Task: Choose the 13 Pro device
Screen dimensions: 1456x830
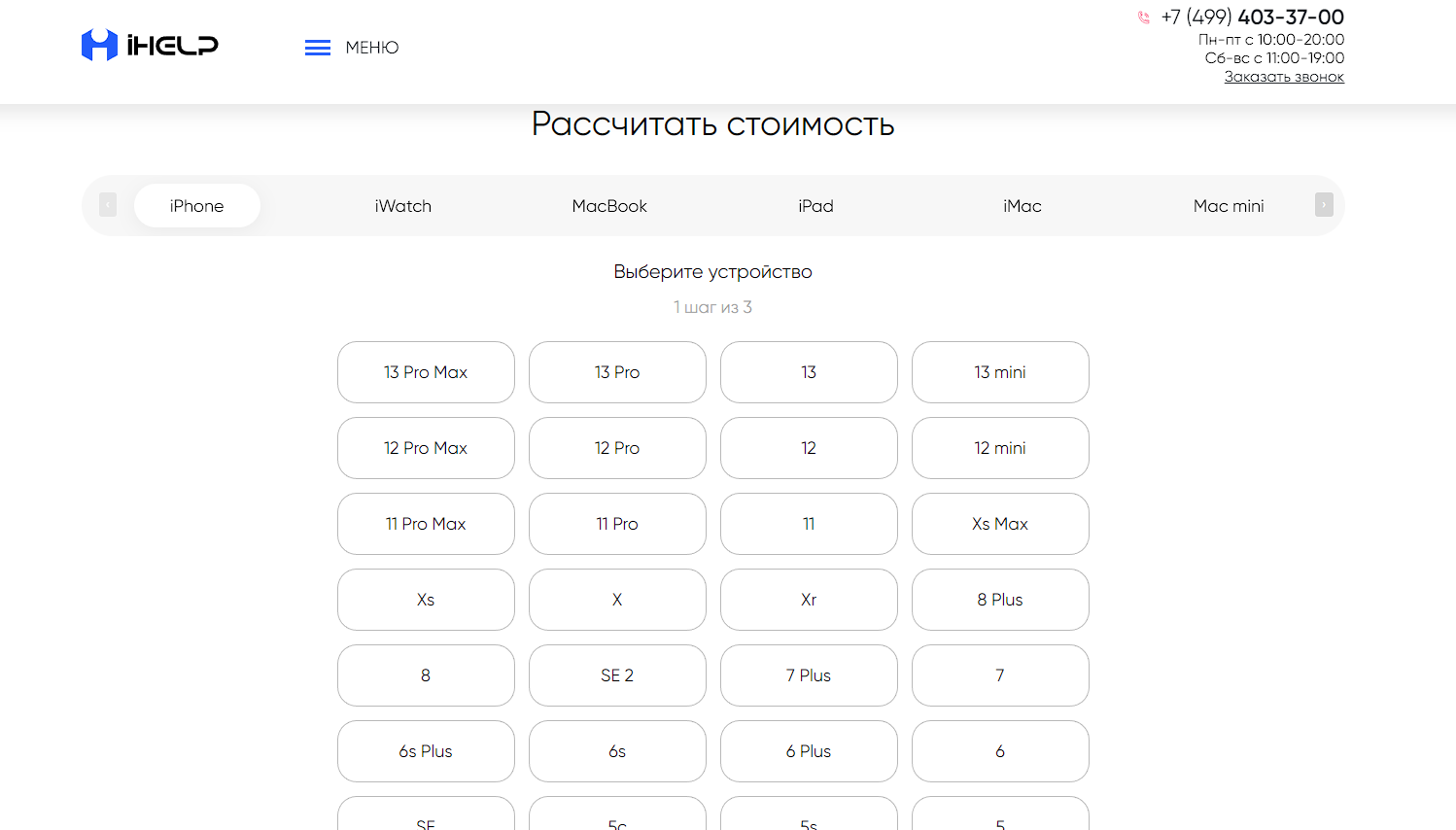Action: tap(617, 372)
